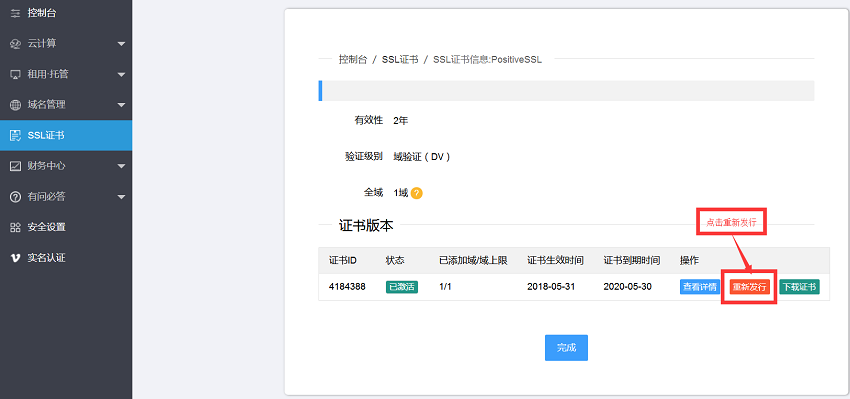Viewport: 850px width, 399px height.
Task: Follow the SSL证书 breadcrumb link
Action: pos(400,60)
